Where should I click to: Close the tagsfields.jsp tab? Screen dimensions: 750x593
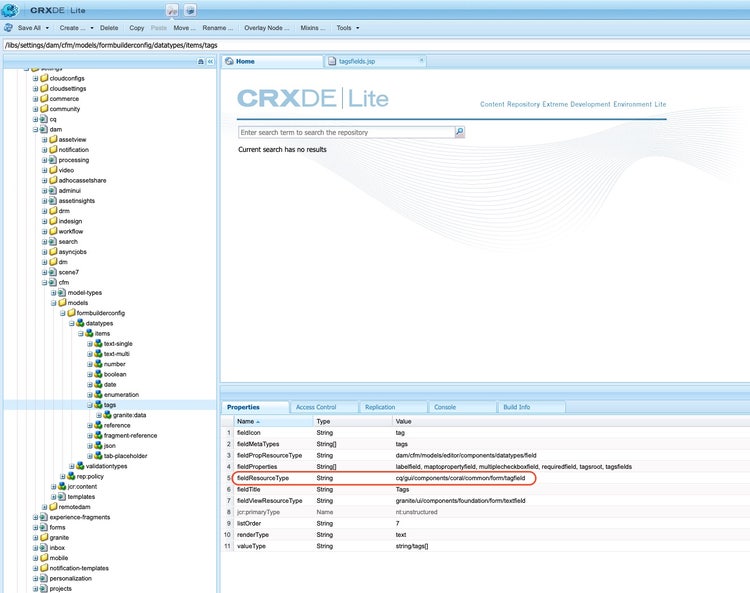421,60
